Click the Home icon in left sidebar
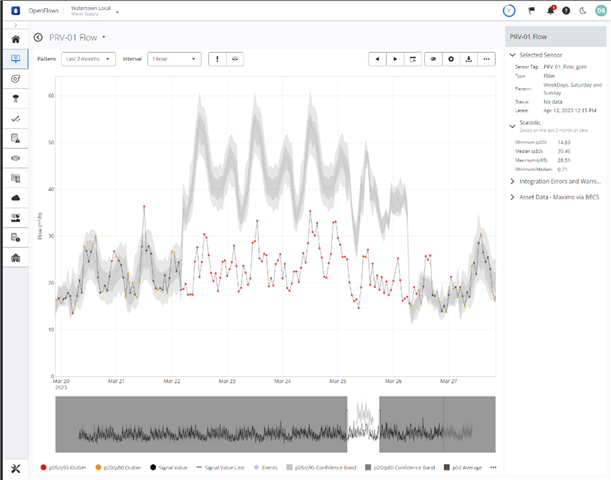The width and height of the screenshot is (611, 480). 15,38
